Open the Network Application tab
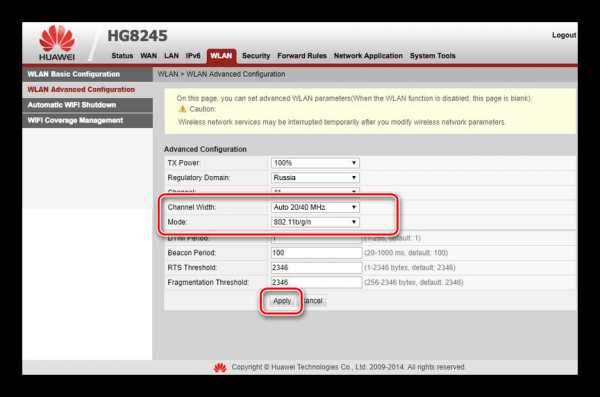This screenshot has height=397, width=600. point(368,56)
